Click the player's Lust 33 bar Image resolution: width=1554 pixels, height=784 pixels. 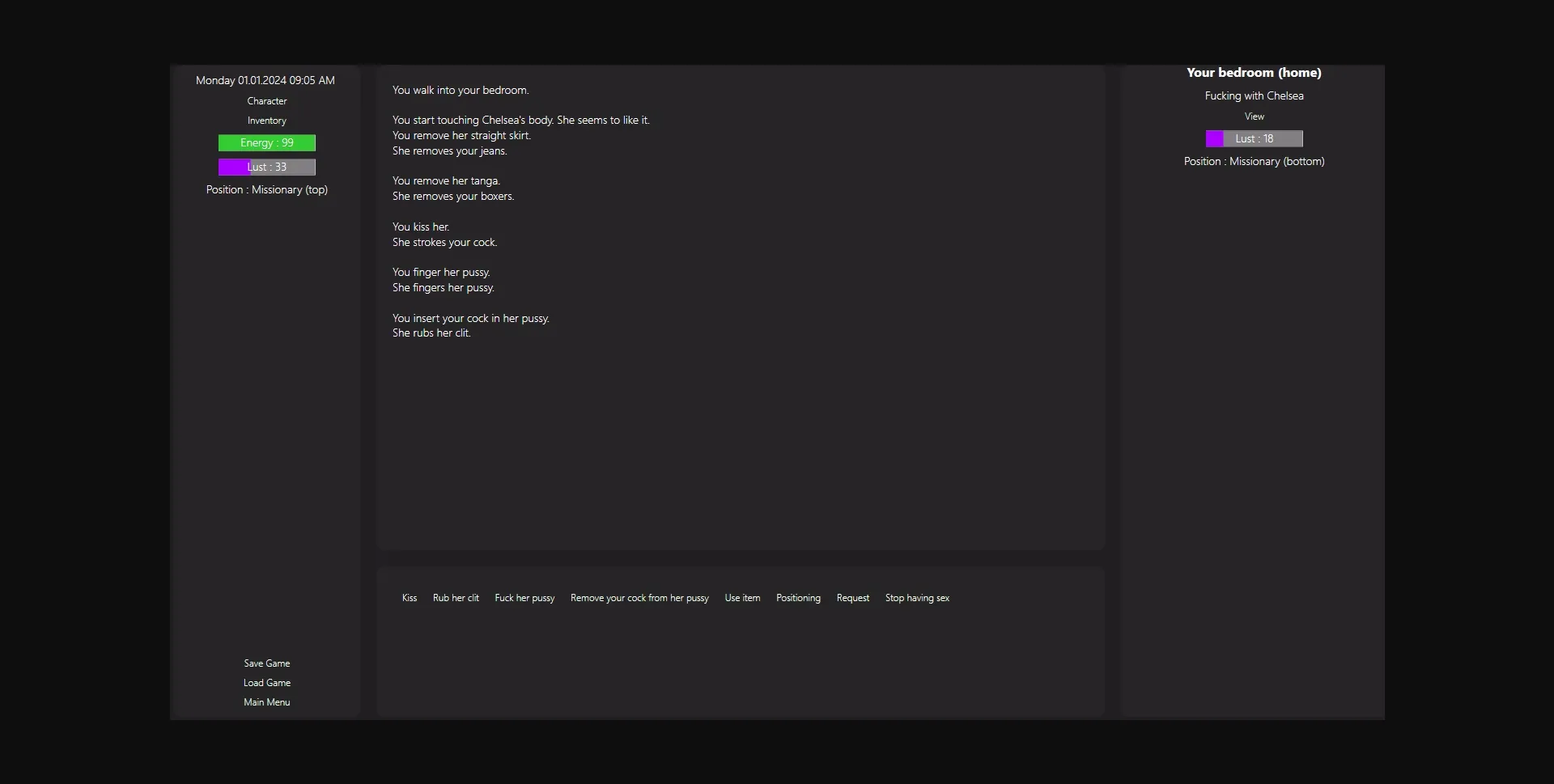[x=266, y=167]
